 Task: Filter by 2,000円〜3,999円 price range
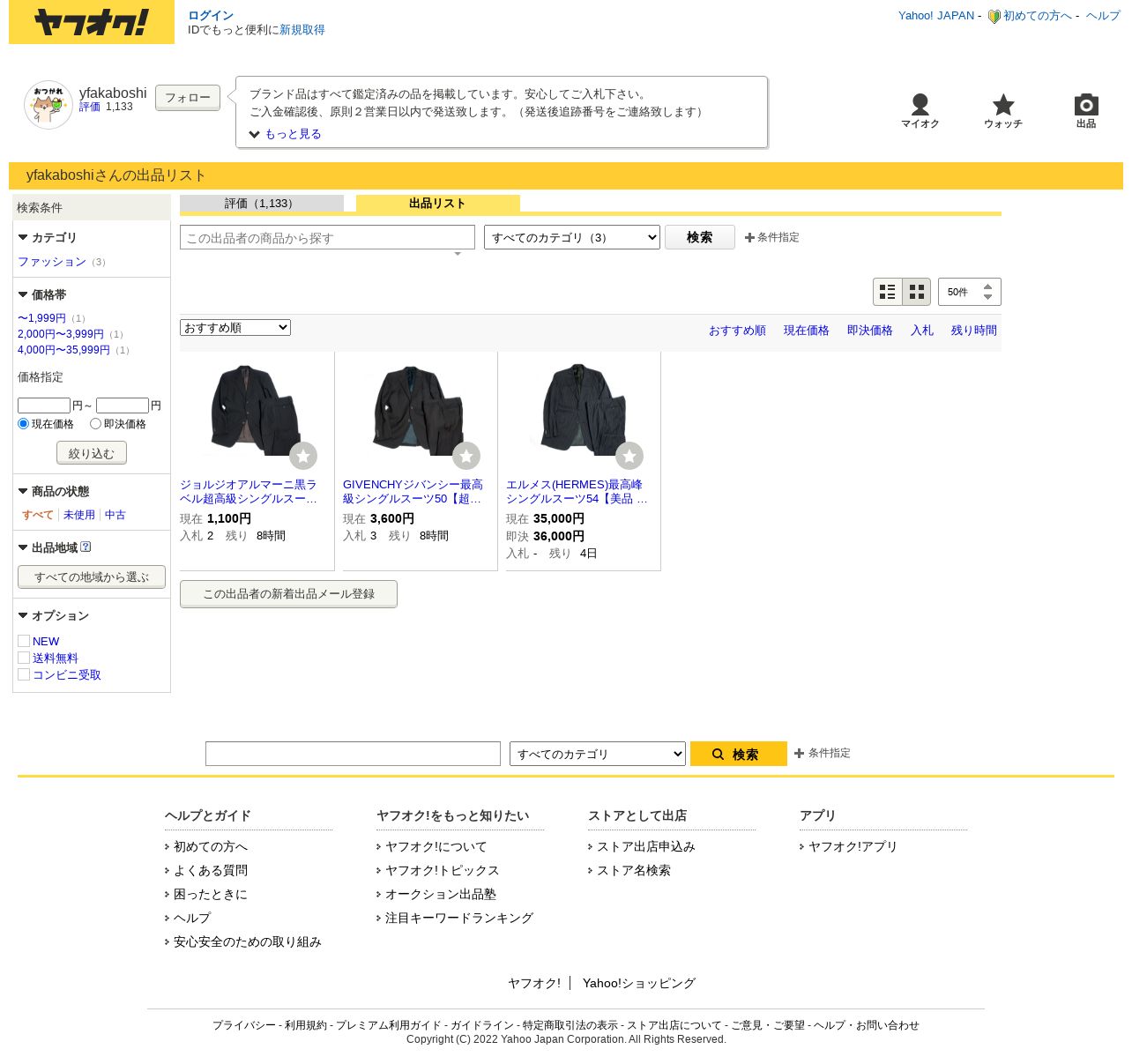click(x=61, y=334)
